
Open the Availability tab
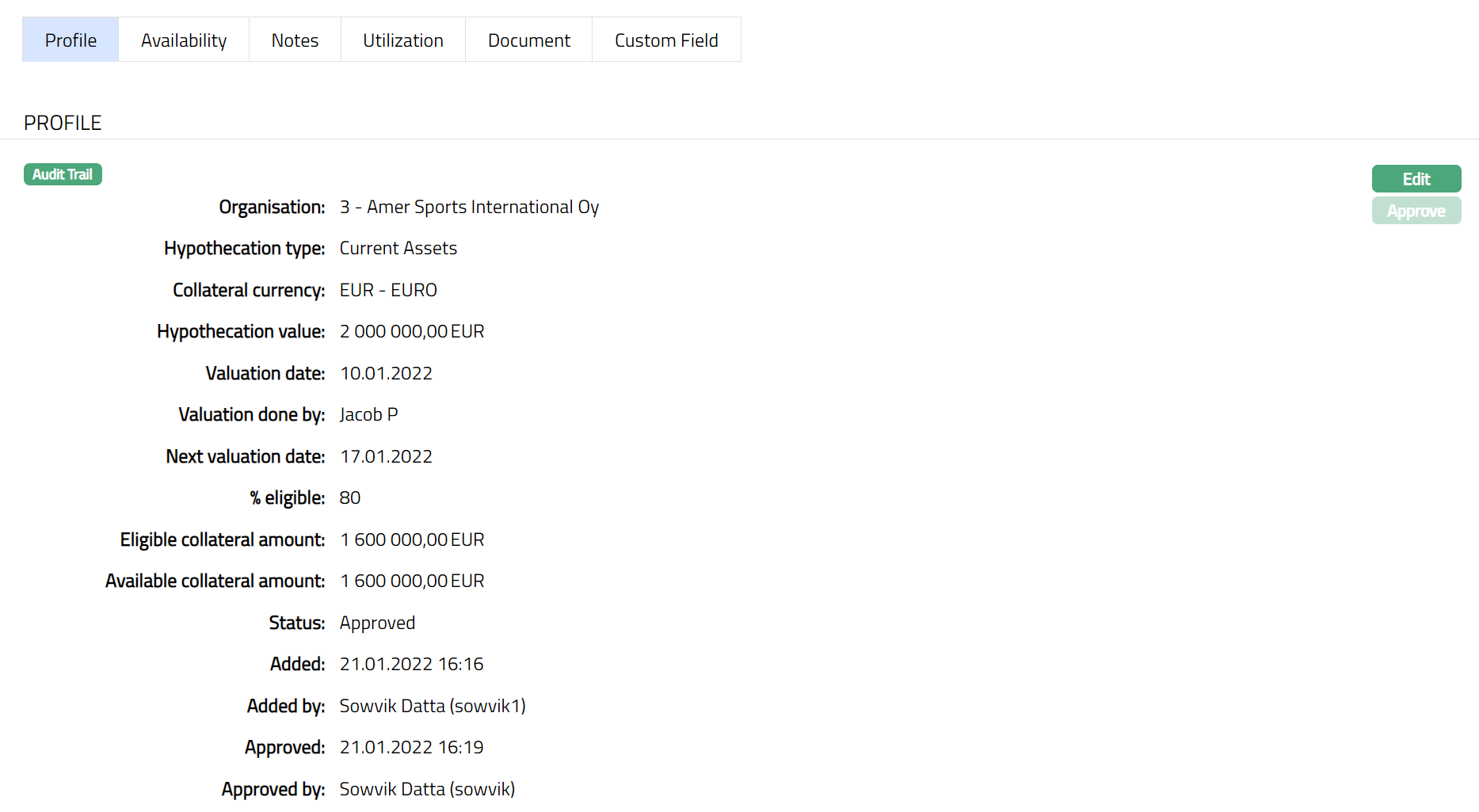184,40
